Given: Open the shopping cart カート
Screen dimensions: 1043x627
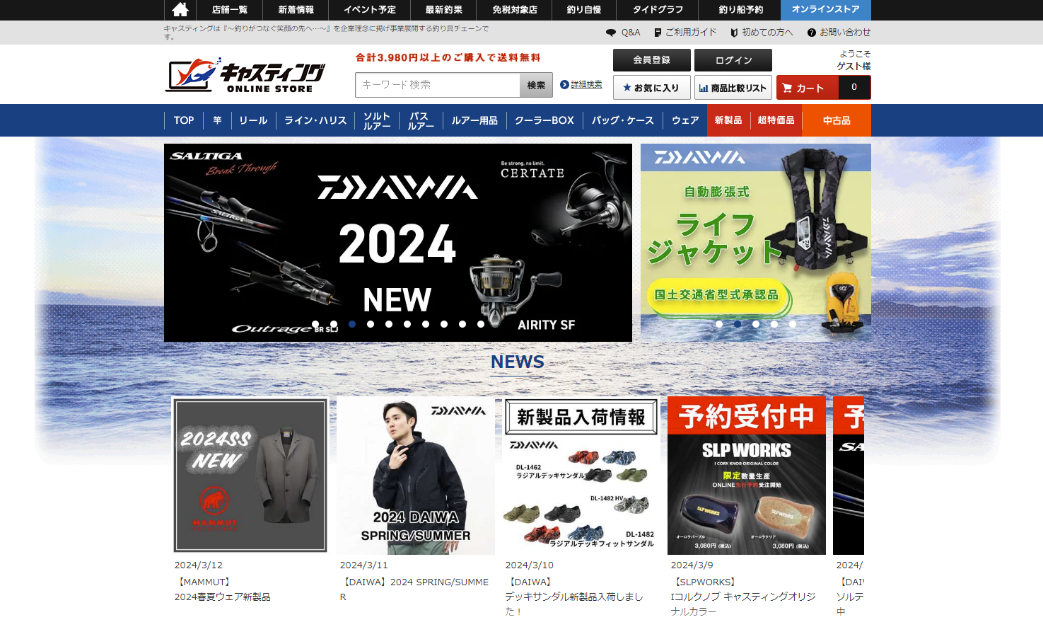Looking at the screenshot, I should [x=822, y=88].
